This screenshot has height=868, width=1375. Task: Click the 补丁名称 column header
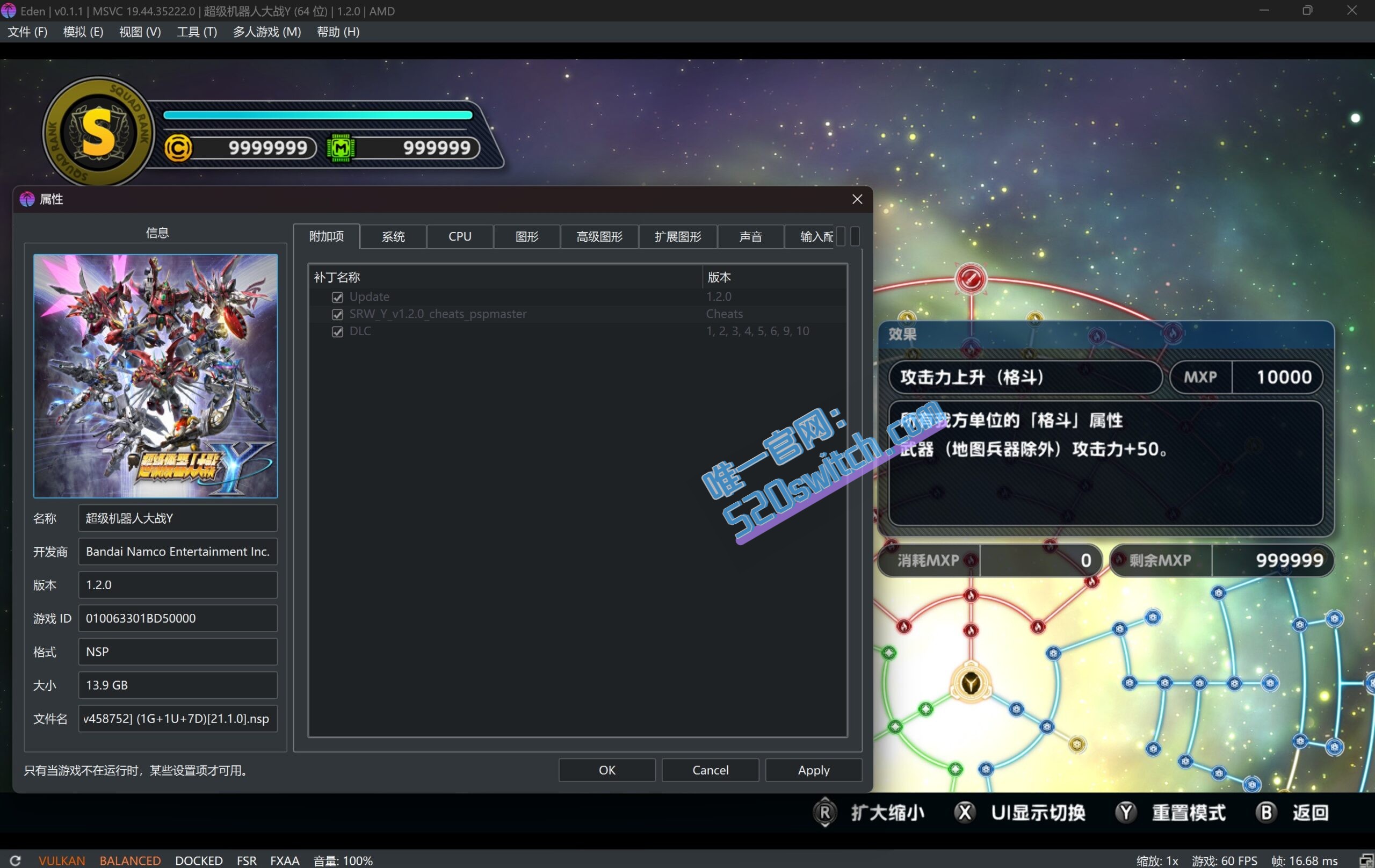[505, 277]
